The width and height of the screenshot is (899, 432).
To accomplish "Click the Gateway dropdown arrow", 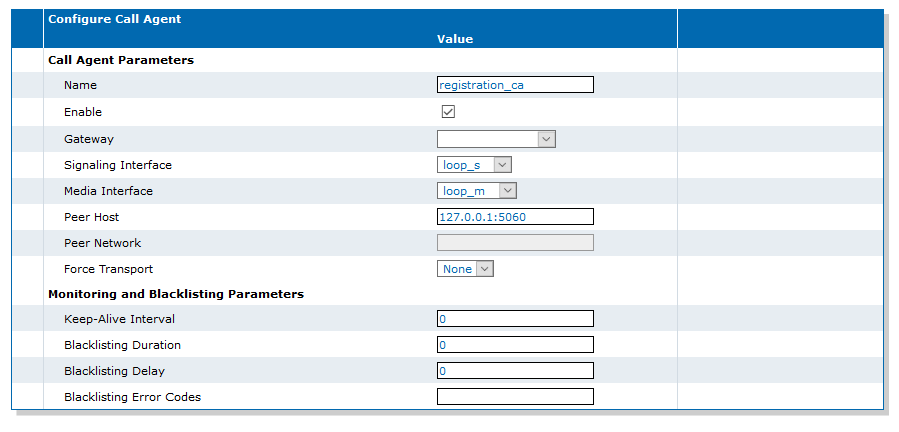I will pos(546,139).
